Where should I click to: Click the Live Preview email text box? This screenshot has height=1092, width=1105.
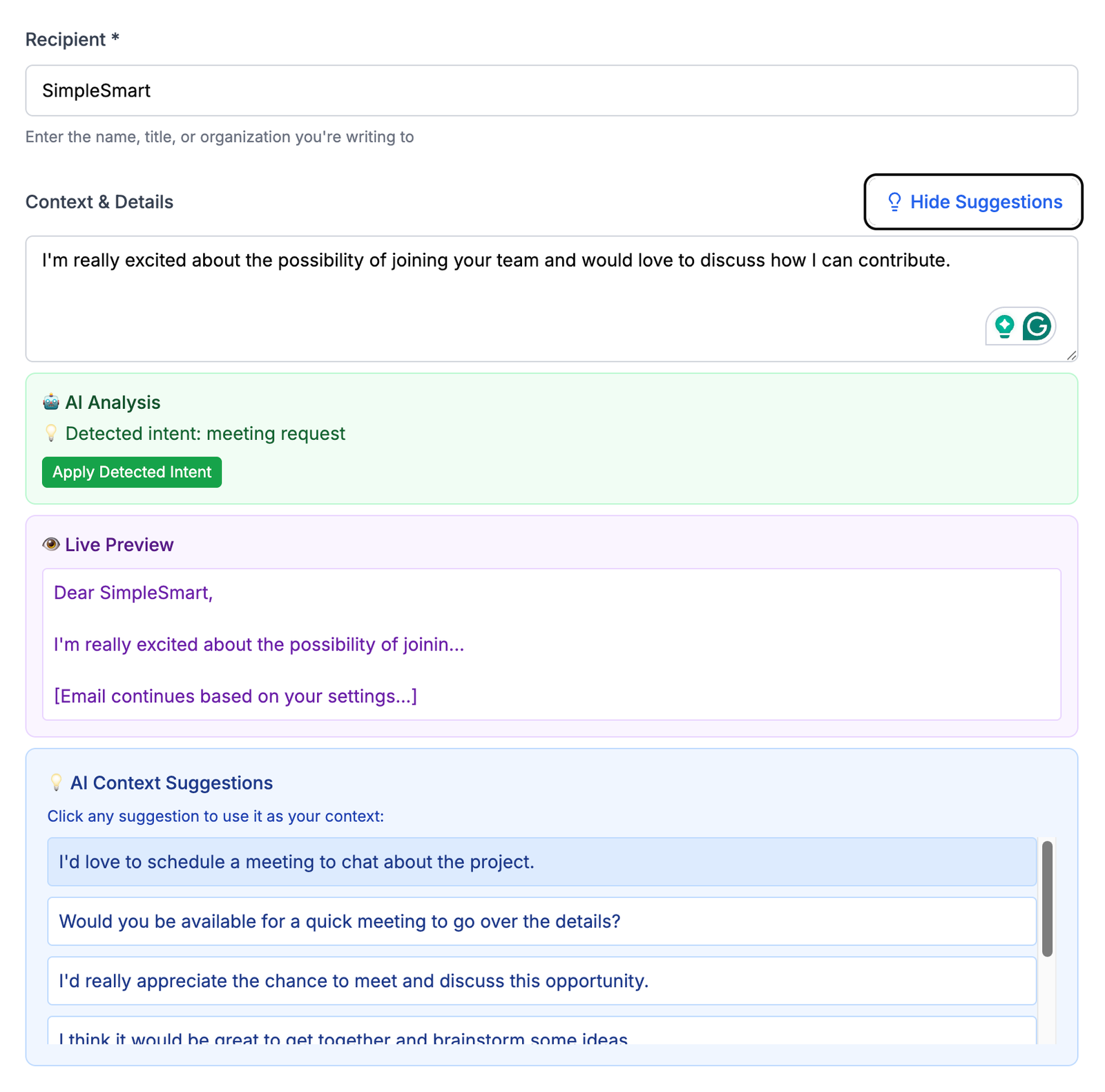coord(551,644)
